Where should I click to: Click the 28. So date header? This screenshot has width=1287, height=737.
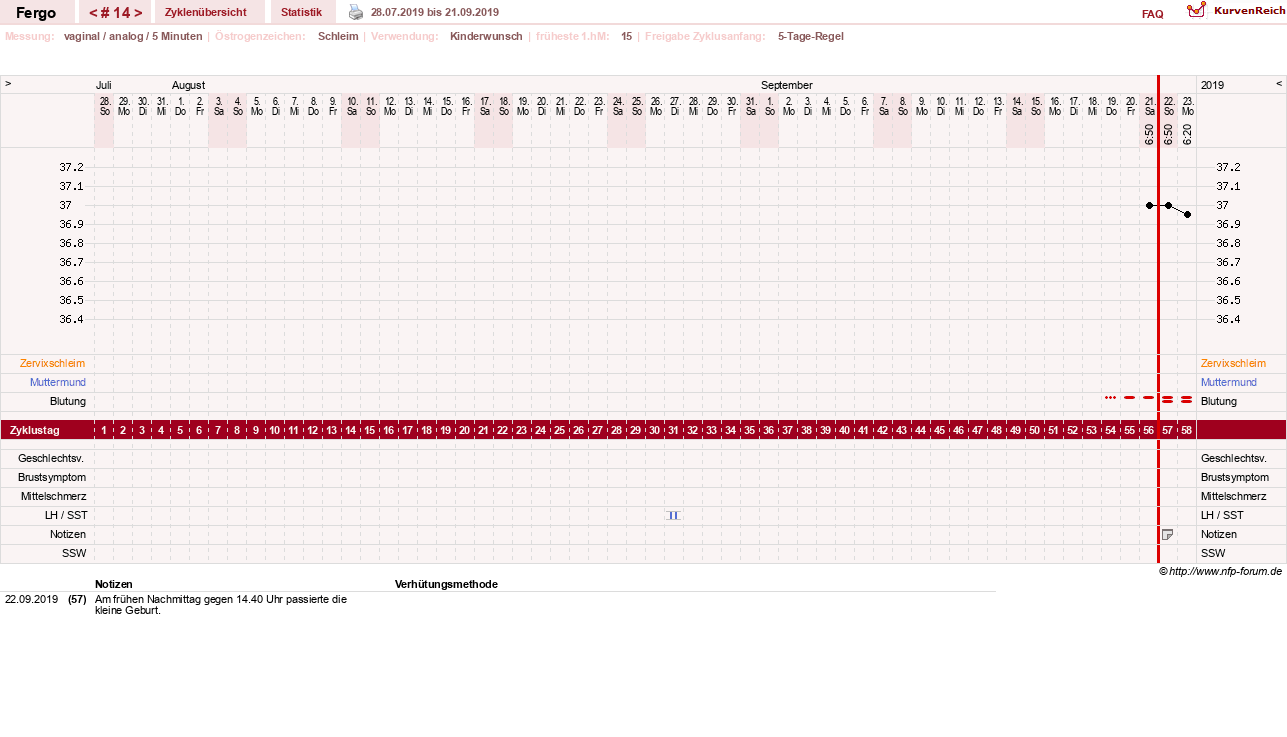click(x=104, y=106)
